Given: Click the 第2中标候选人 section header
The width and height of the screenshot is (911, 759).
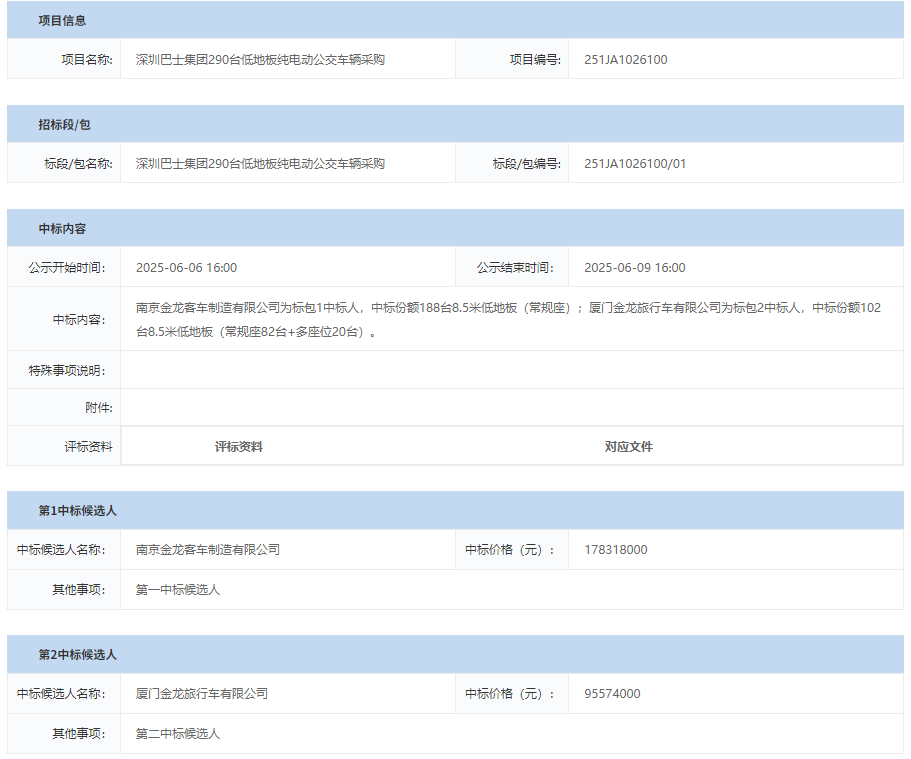Looking at the screenshot, I should (455, 654).
